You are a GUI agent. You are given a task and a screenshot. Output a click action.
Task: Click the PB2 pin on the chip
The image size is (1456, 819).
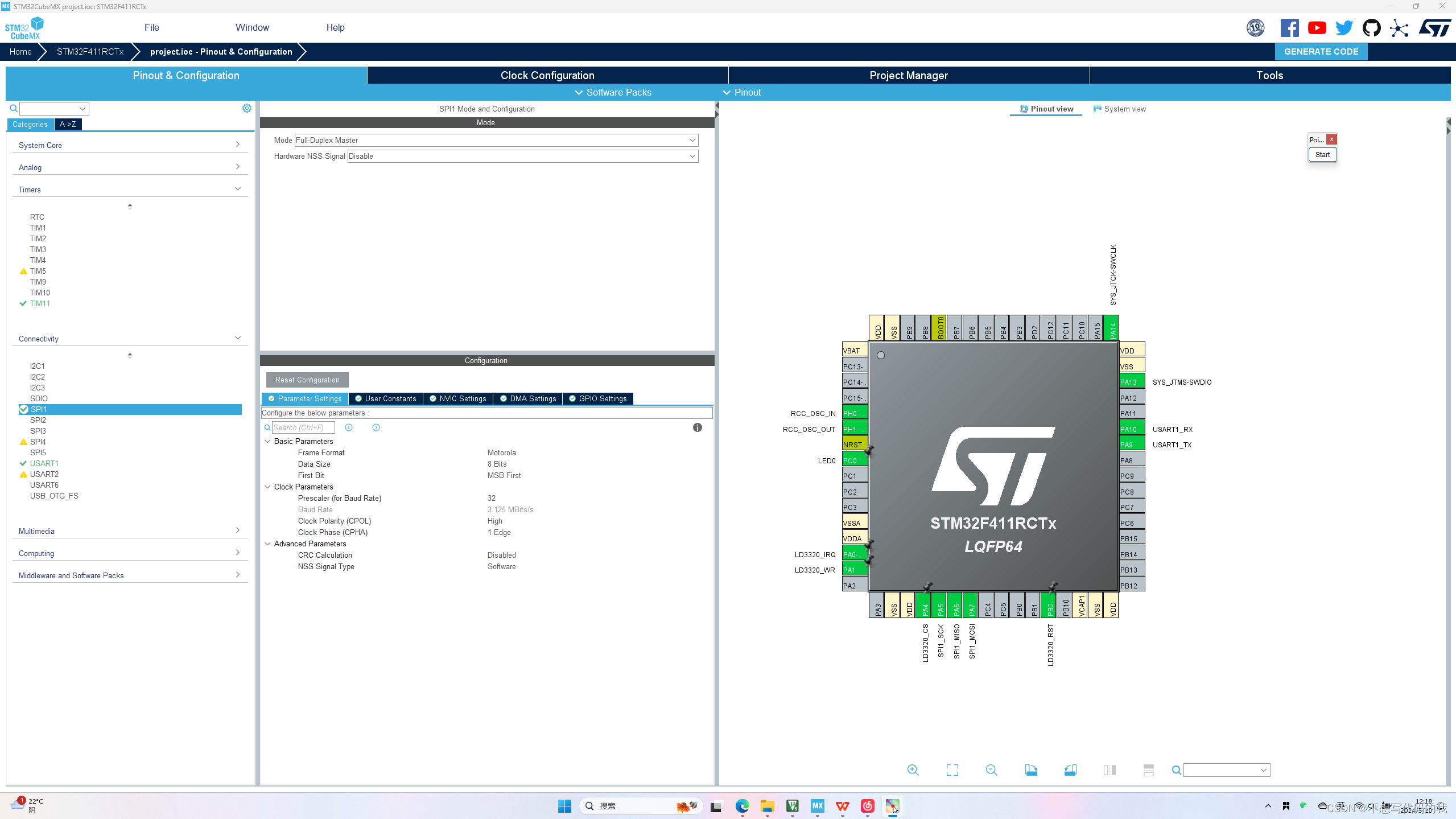(x=1050, y=606)
